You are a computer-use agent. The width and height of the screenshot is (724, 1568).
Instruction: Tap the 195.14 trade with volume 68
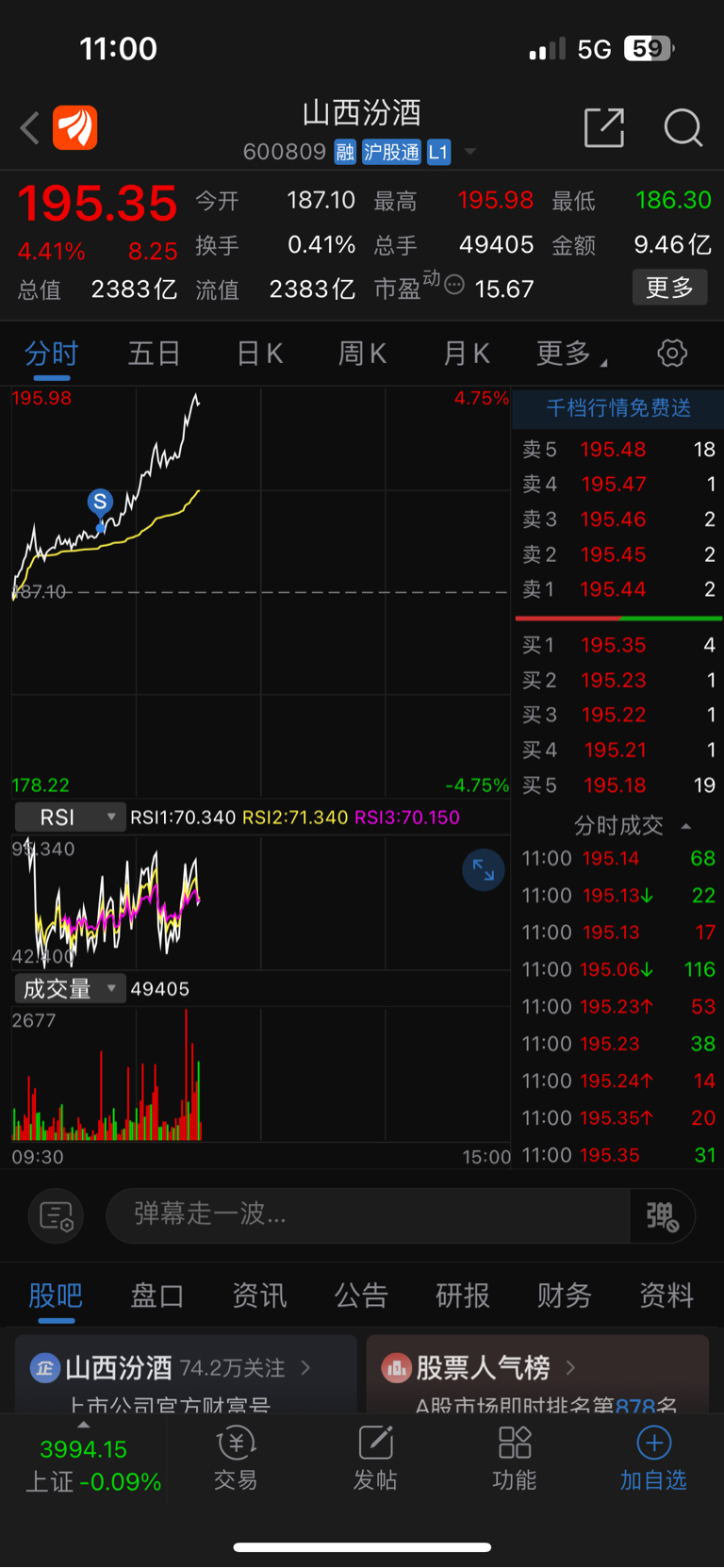click(618, 858)
